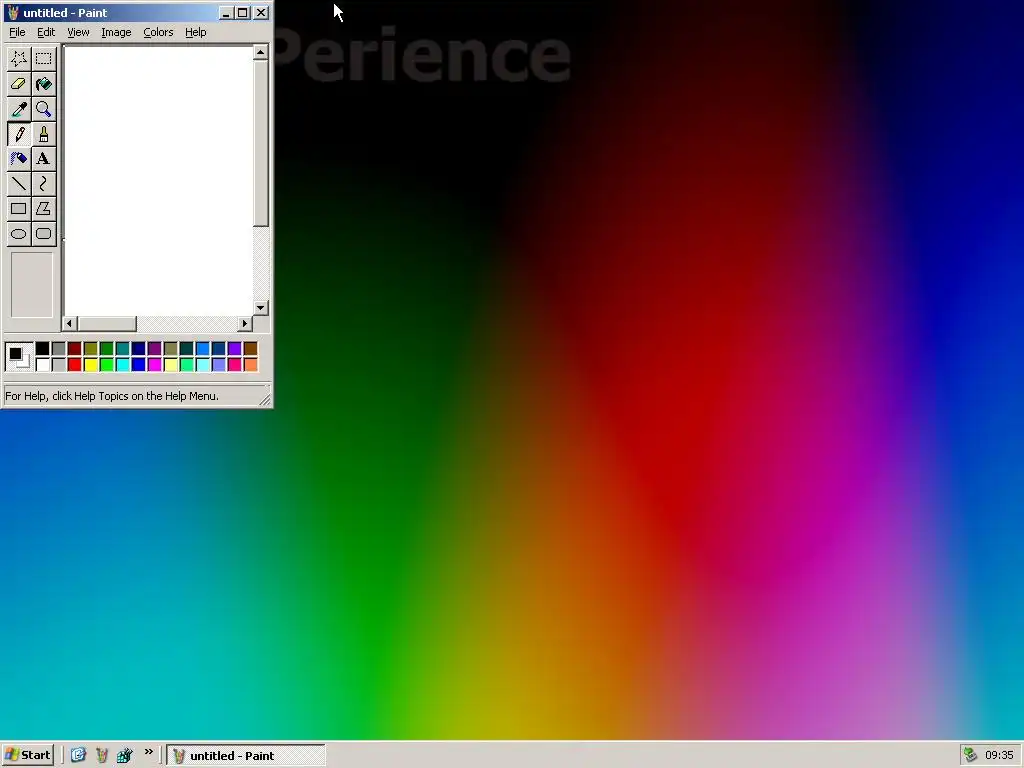The image size is (1024, 768).
Task: Pick the black palette color
Action: [x=42, y=349]
